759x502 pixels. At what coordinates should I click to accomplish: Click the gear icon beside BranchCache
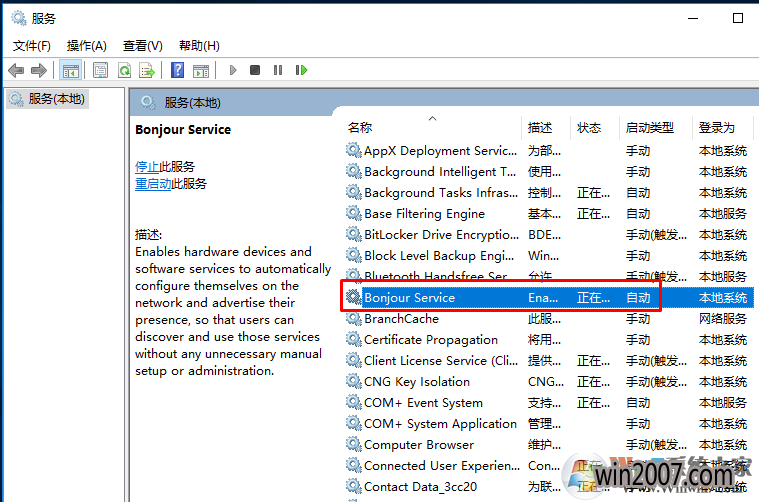pos(354,319)
